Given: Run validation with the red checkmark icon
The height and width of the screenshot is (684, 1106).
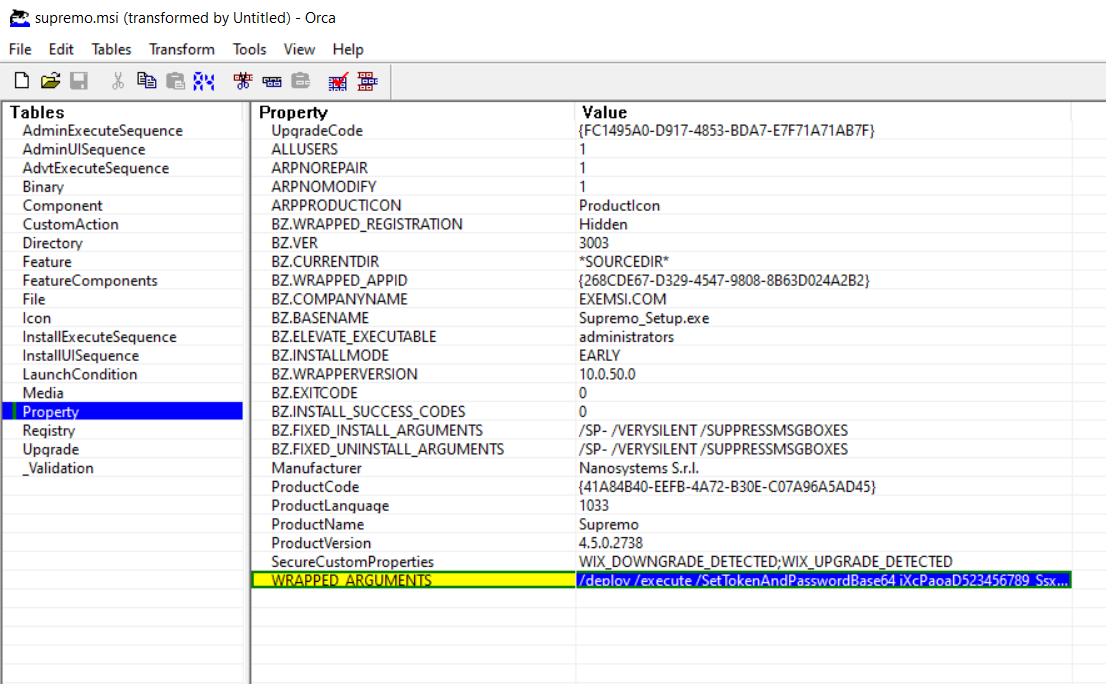Looking at the screenshot, I should pyautogui.click(x=339, y=81).
